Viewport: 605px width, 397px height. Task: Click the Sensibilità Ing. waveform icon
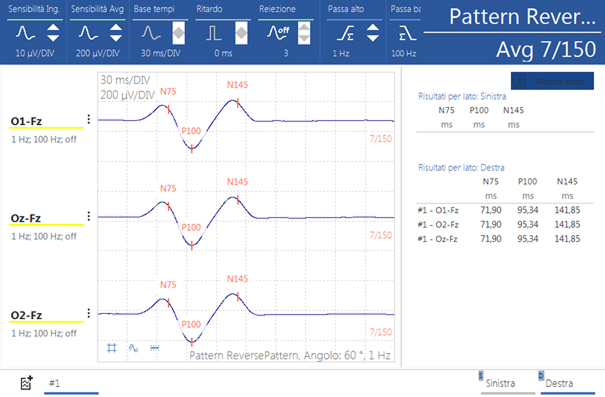click(x=25, y=33)
